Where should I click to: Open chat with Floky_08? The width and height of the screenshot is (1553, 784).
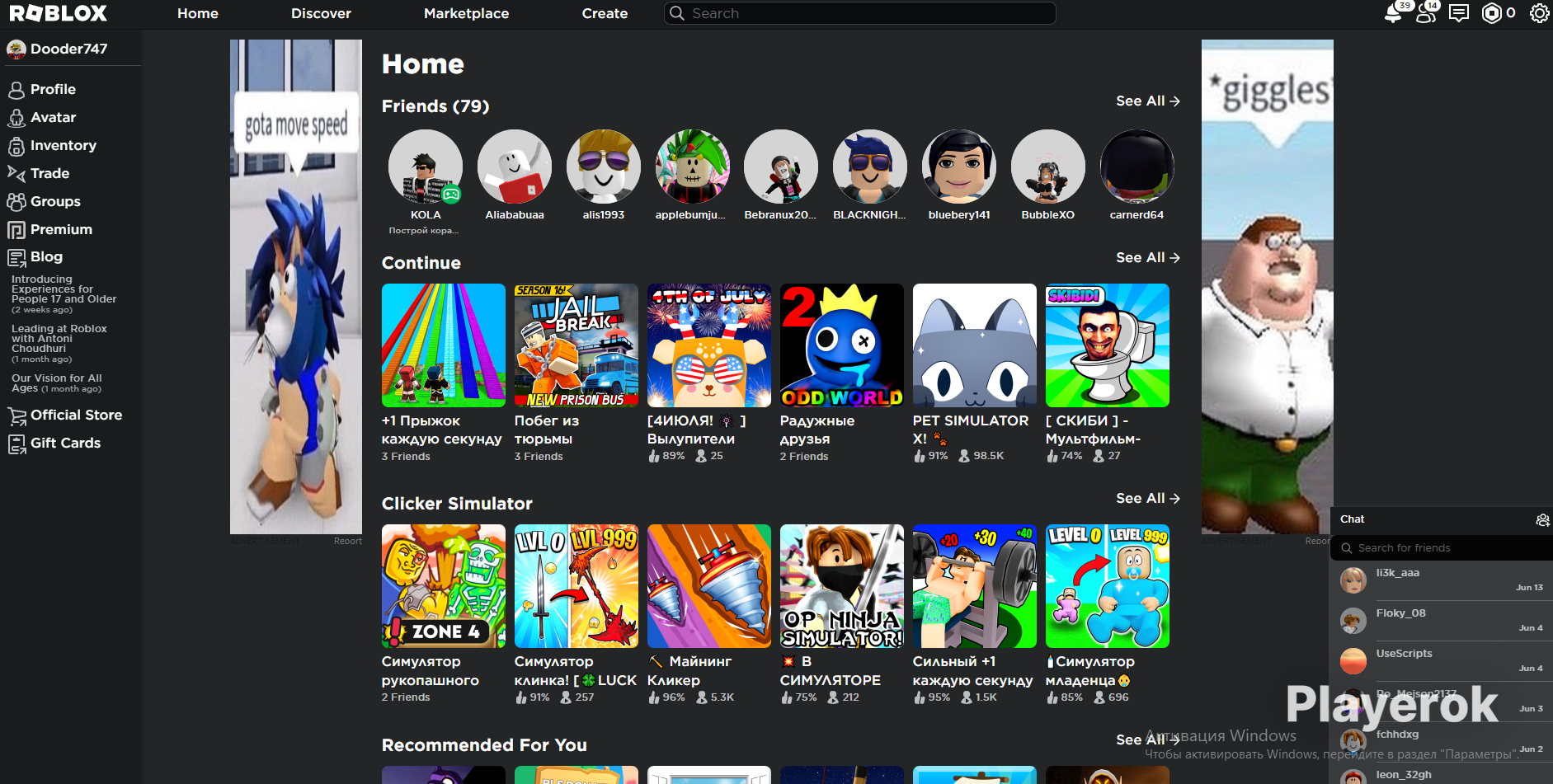(1442, 621)
